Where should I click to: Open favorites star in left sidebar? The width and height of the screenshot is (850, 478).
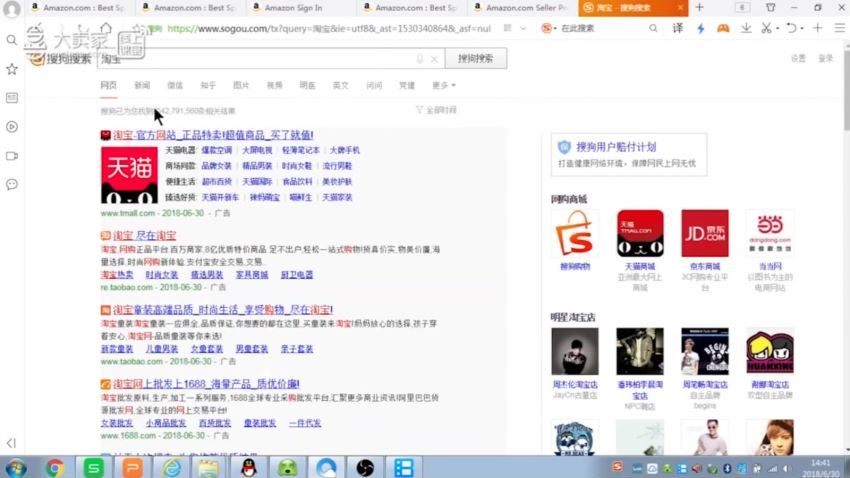point(11,69)
